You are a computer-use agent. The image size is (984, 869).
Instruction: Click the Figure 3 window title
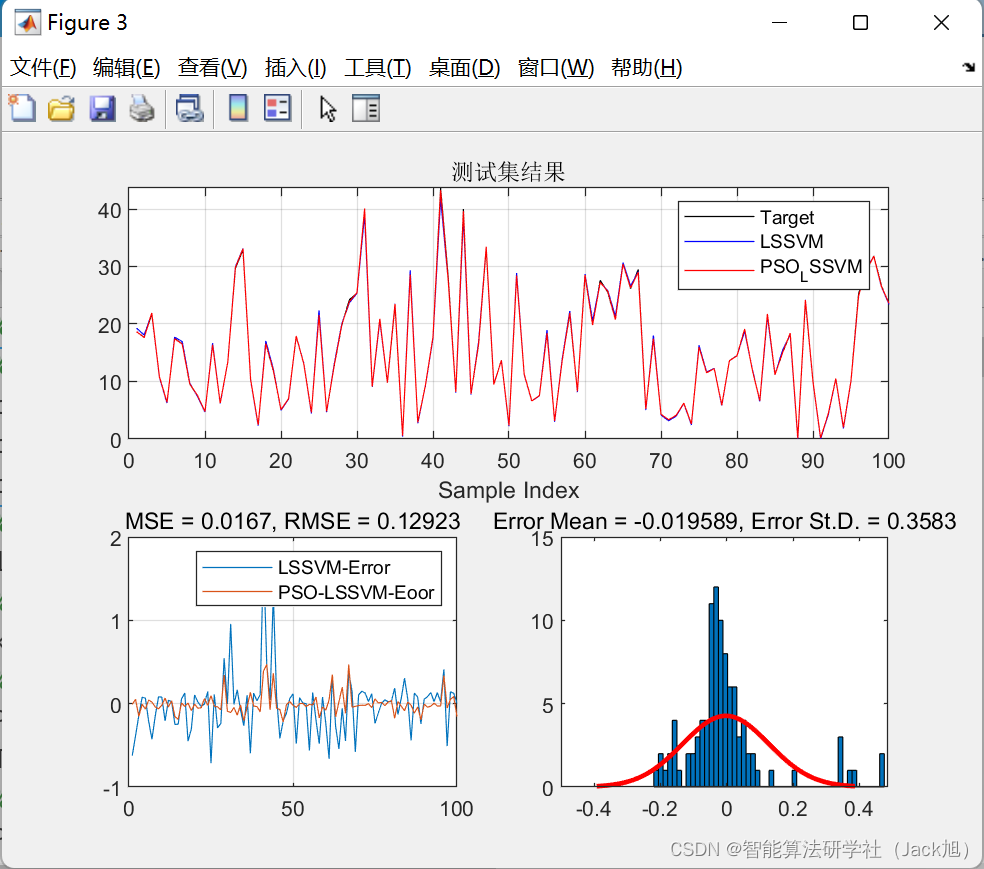point(87,23)
